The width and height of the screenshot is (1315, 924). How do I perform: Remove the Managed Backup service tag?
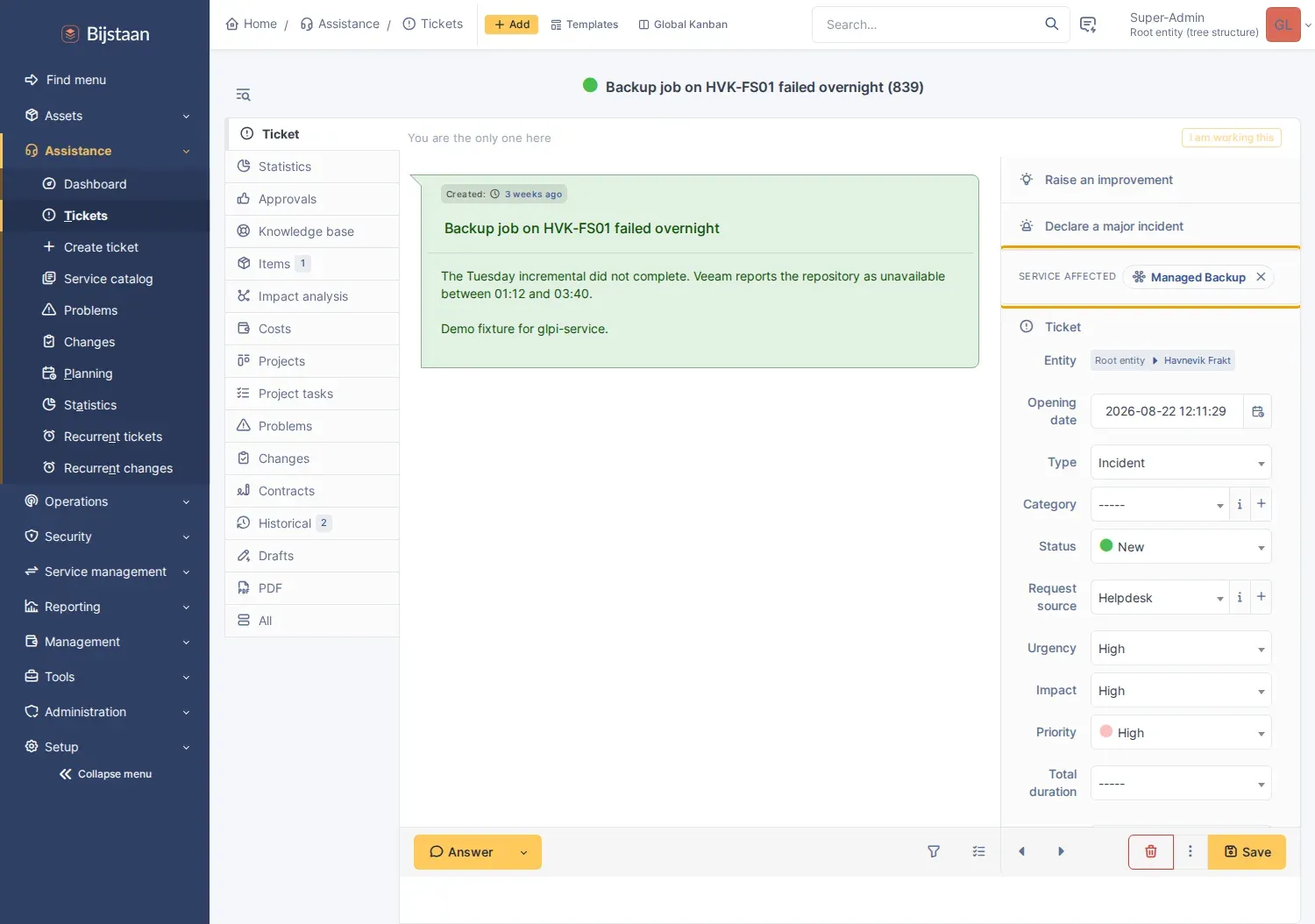(1261, 277)
